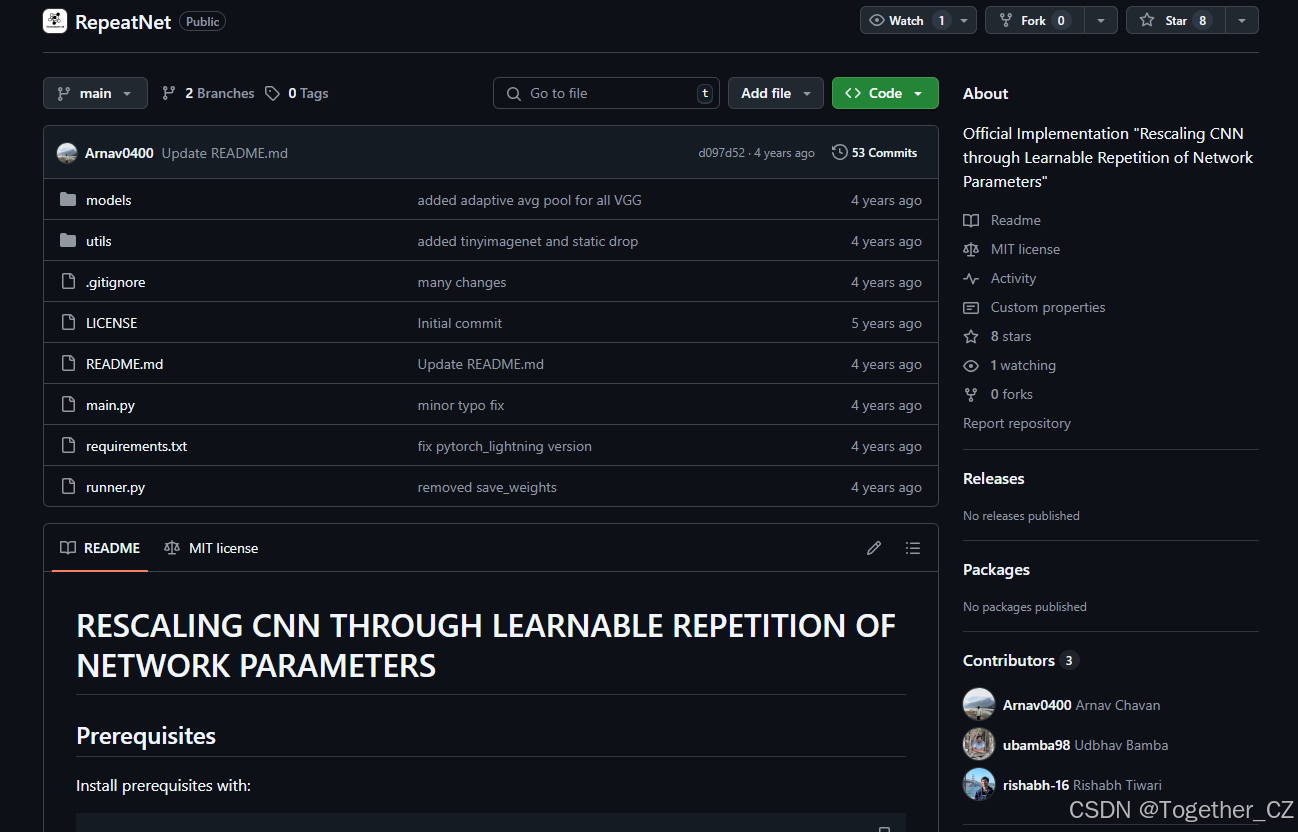Click the ubamba98 contributor avatar
This screenshot has width=1298, height=832.
979,744
